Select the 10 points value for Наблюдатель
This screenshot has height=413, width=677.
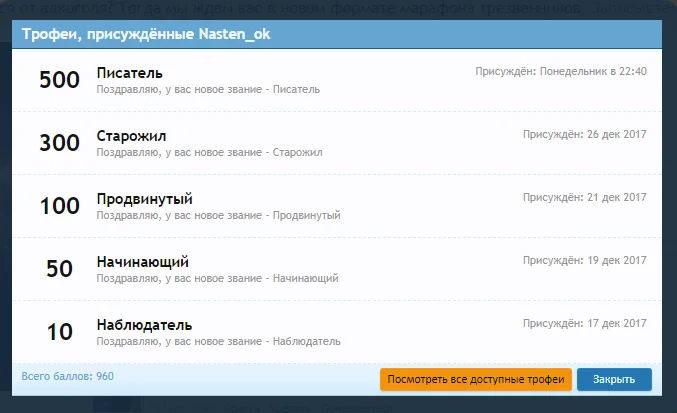(x=60, y=332)
